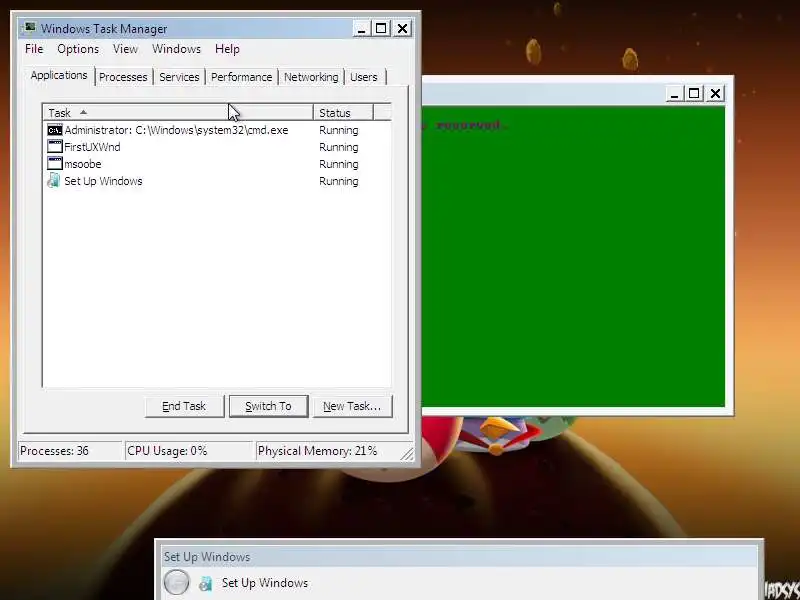
Task: Click the Switch To button
Action: point(268,406)
